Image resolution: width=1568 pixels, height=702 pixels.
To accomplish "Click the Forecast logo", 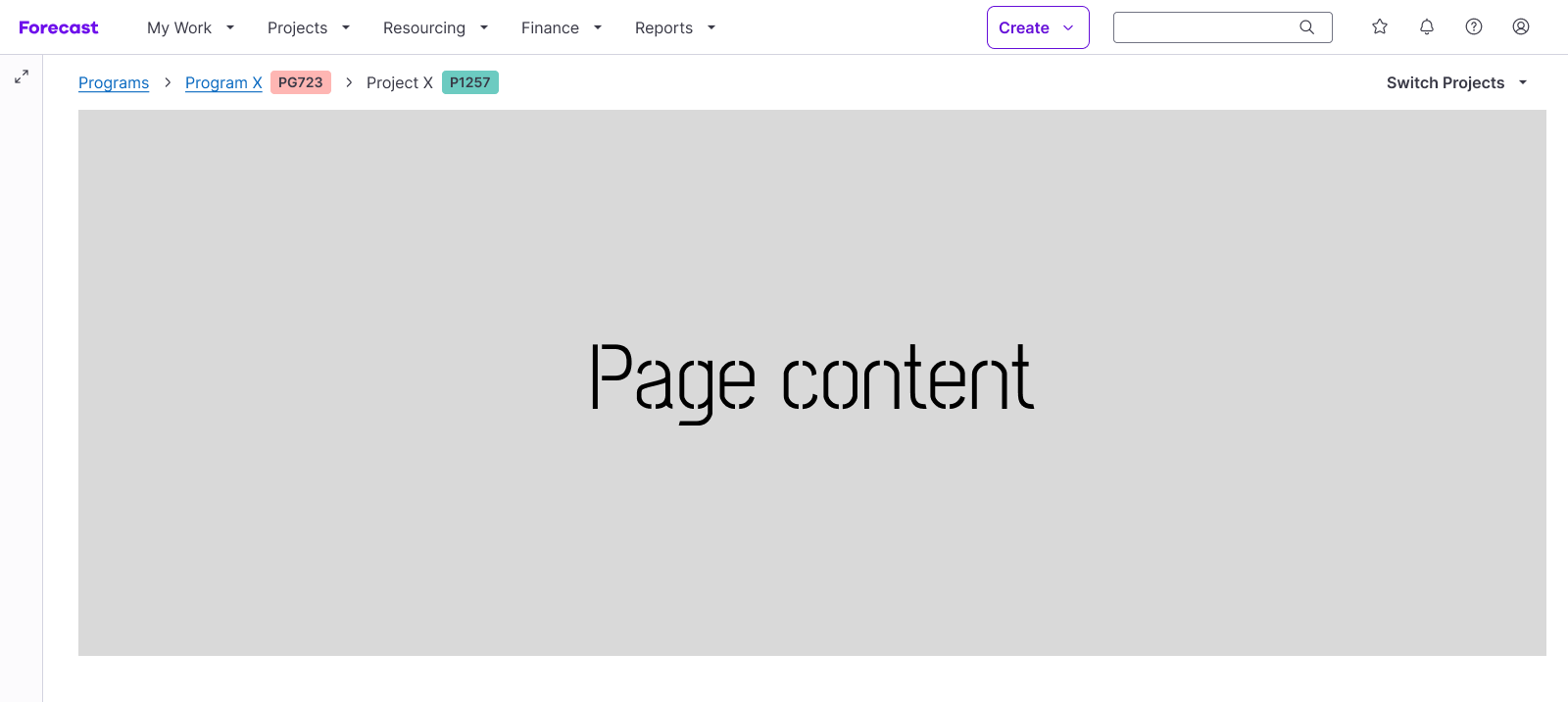I will [x=59, y=27].
